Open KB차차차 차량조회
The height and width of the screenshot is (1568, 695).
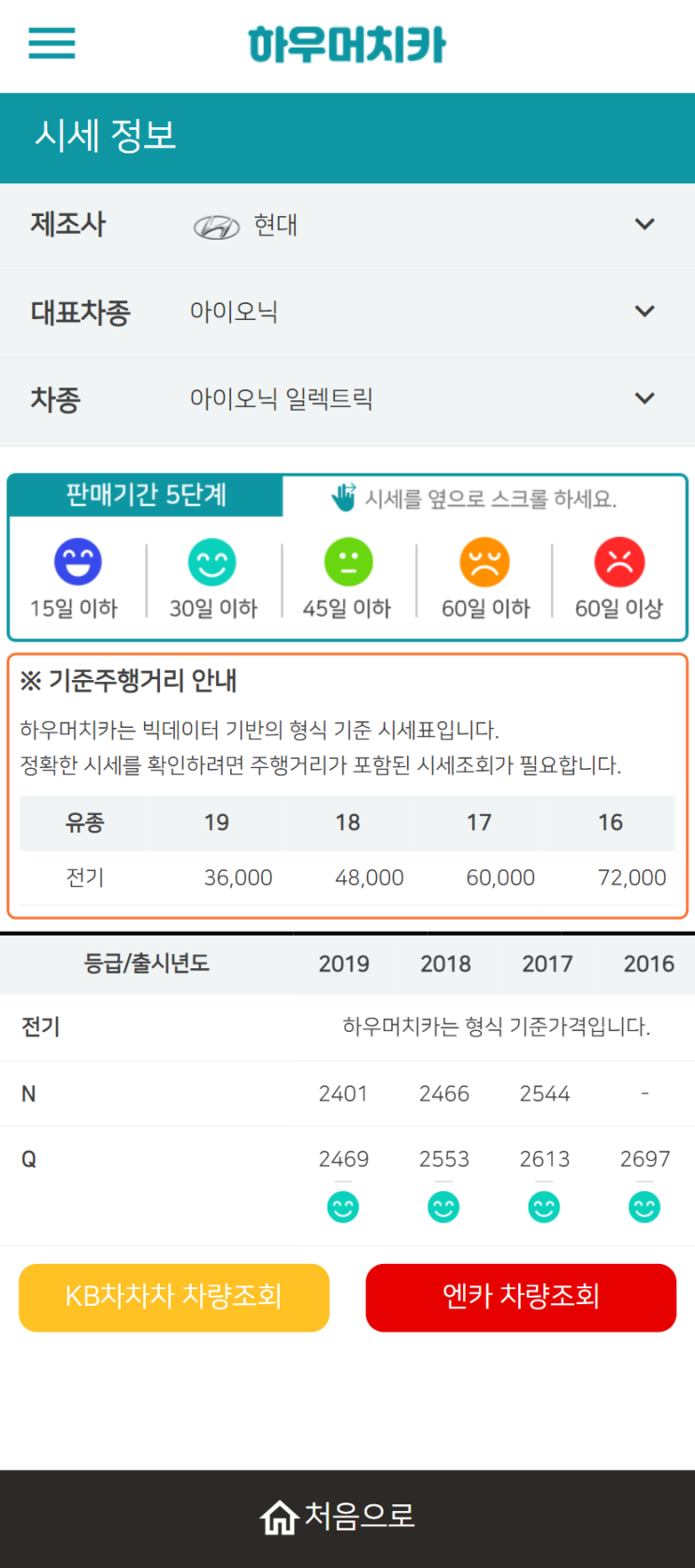pyautogui.click(x=174, y=1298)
